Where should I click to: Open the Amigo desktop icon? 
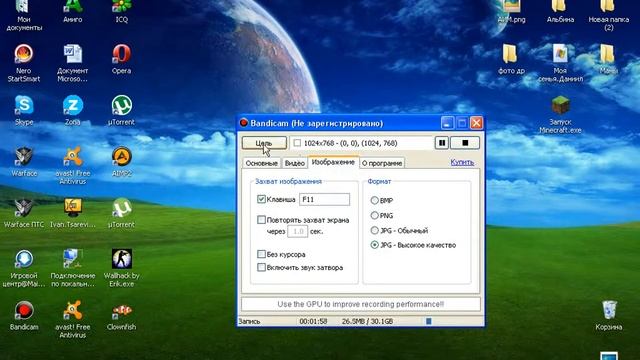click(73, 8)
